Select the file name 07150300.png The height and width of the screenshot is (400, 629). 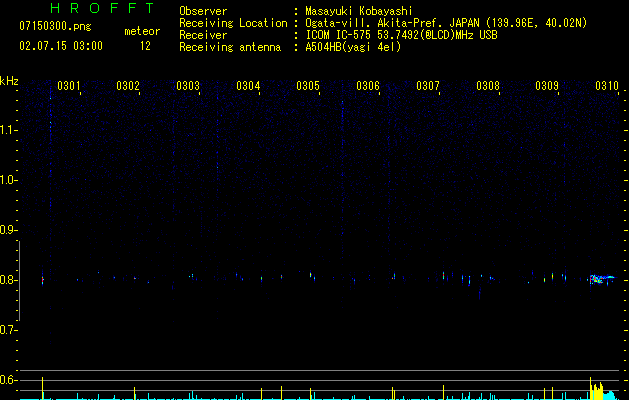coord(55,26)
